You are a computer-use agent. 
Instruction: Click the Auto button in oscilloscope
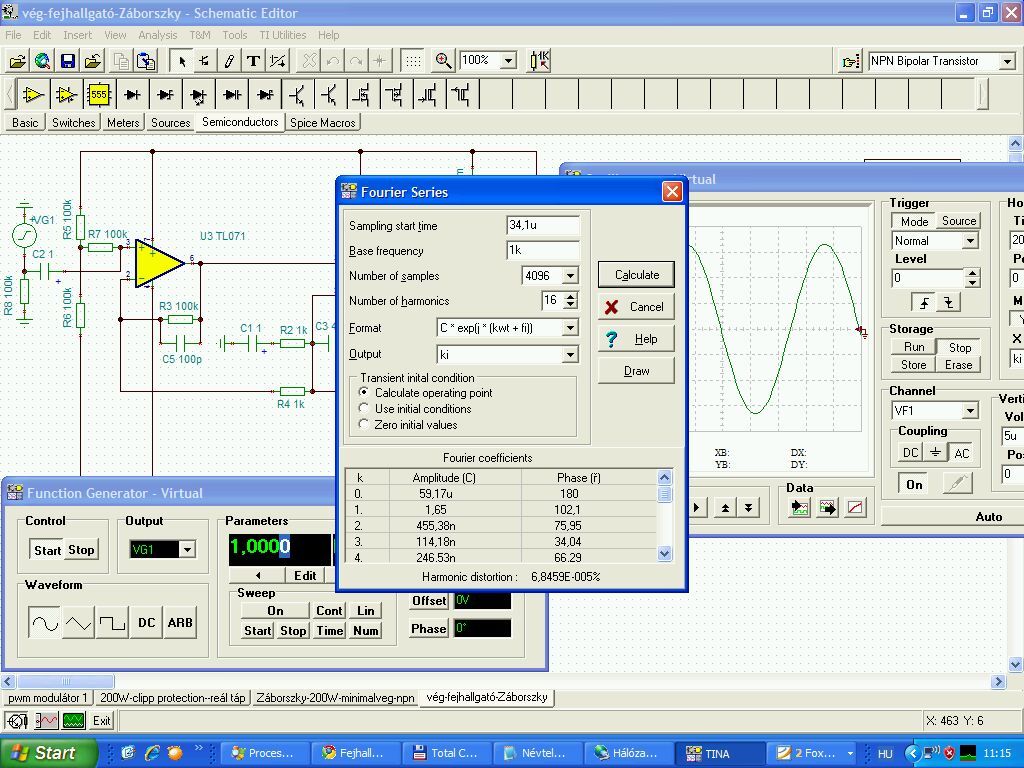(x=988, y=517)
